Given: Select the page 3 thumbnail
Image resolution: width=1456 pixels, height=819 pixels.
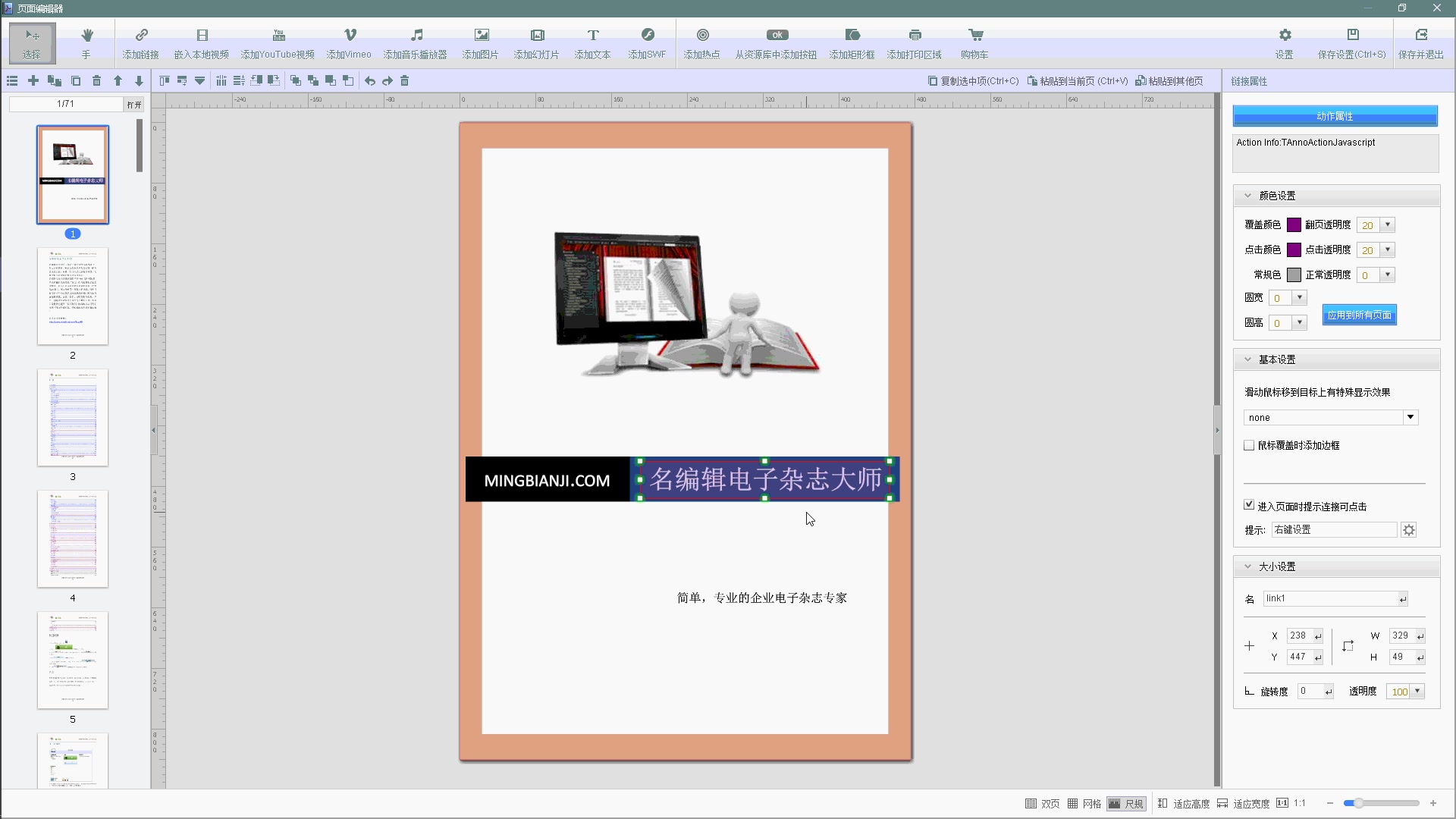Looking at the screenshot, I should tap(73, 418).
